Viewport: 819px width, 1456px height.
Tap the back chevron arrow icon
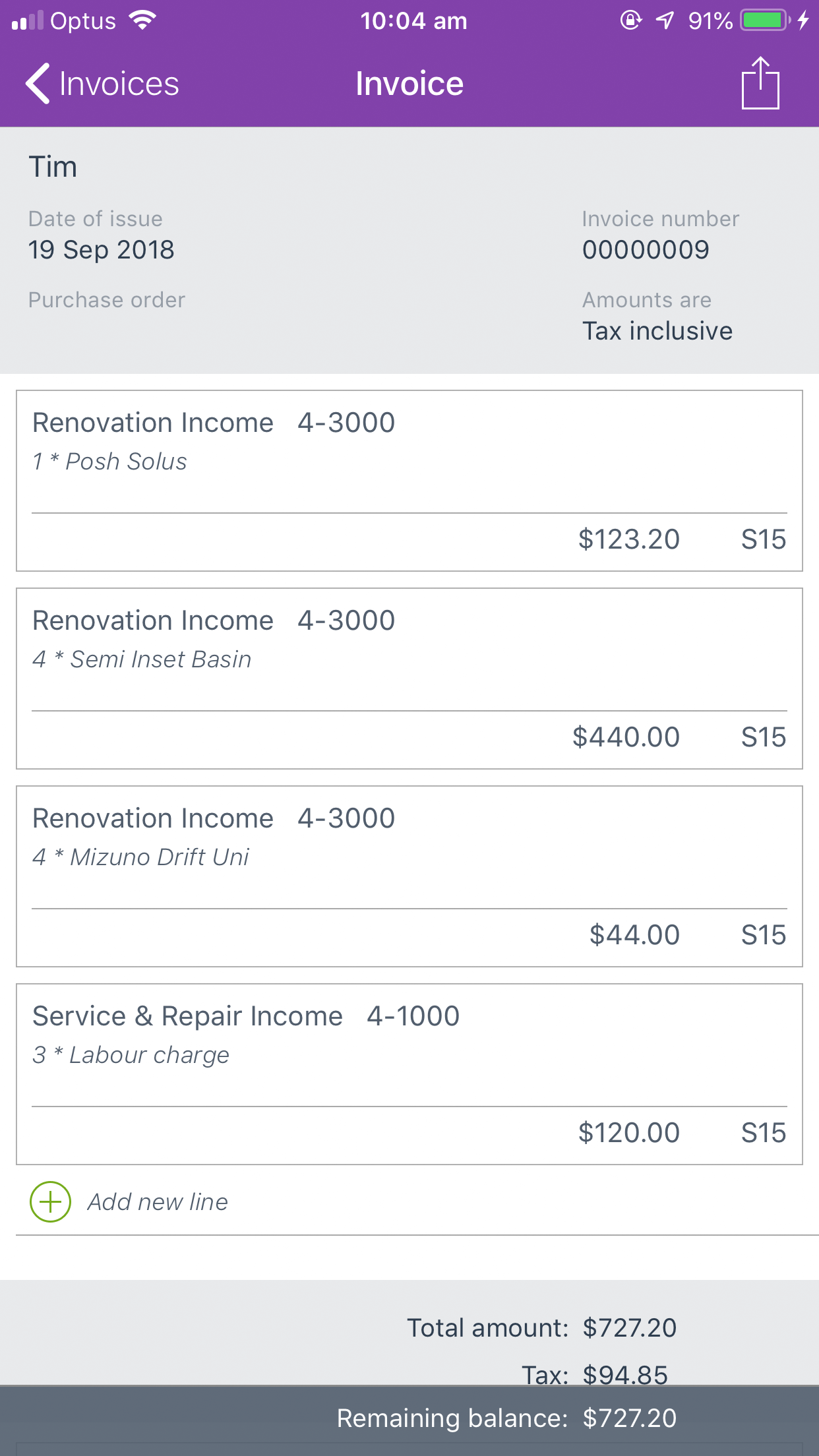38,84
